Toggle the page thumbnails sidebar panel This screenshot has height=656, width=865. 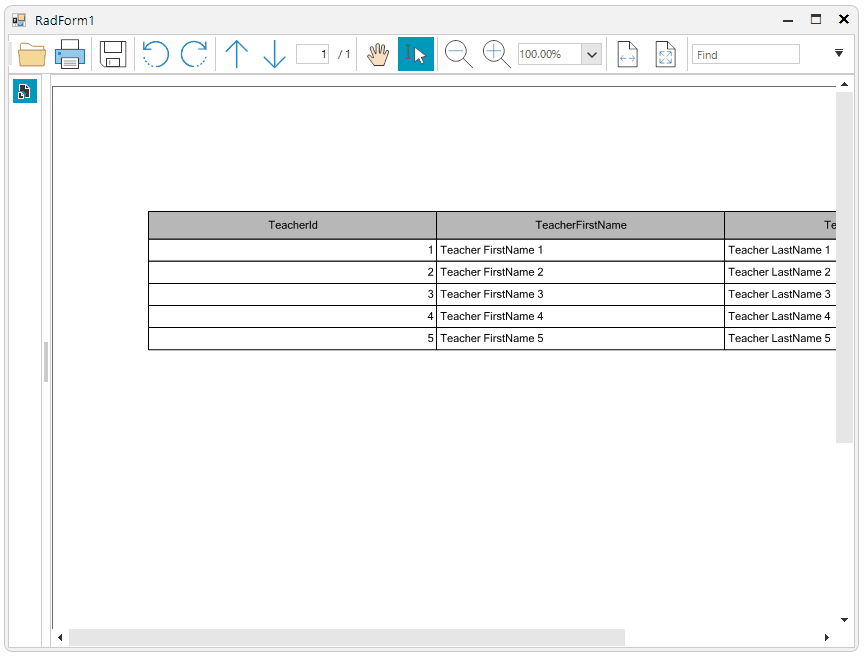(24, 91)
